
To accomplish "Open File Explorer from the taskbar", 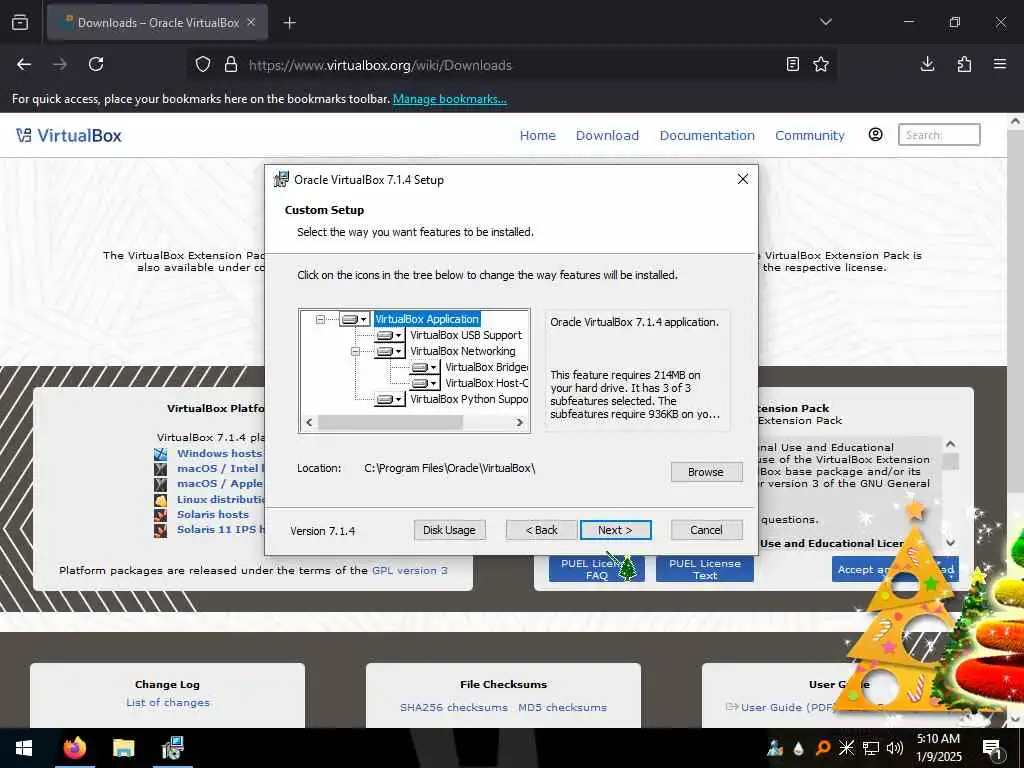I will click(x=123, y=748).
